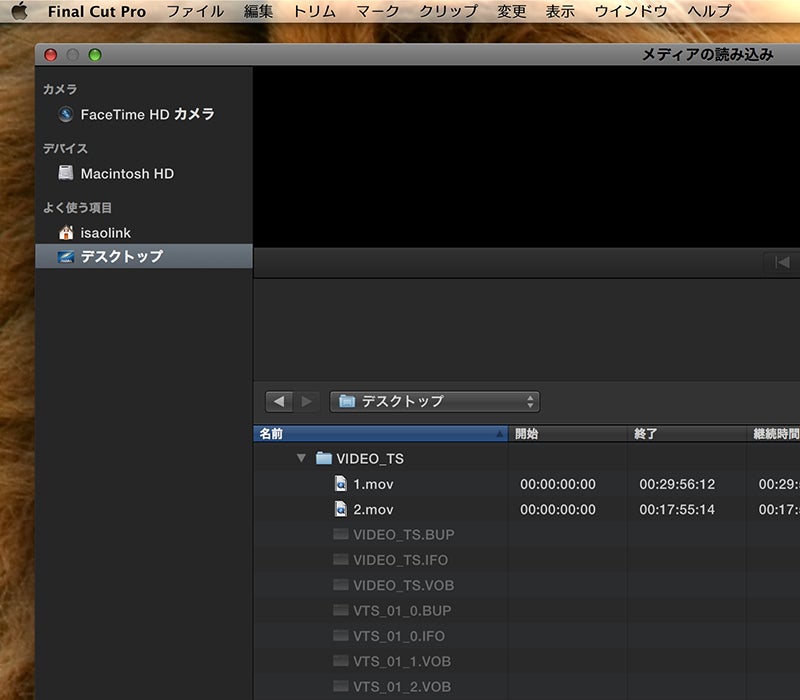Click the デスクトップ sidebar icon
Image resolution: width=800 pixels, height=700 pixels.
66,256
